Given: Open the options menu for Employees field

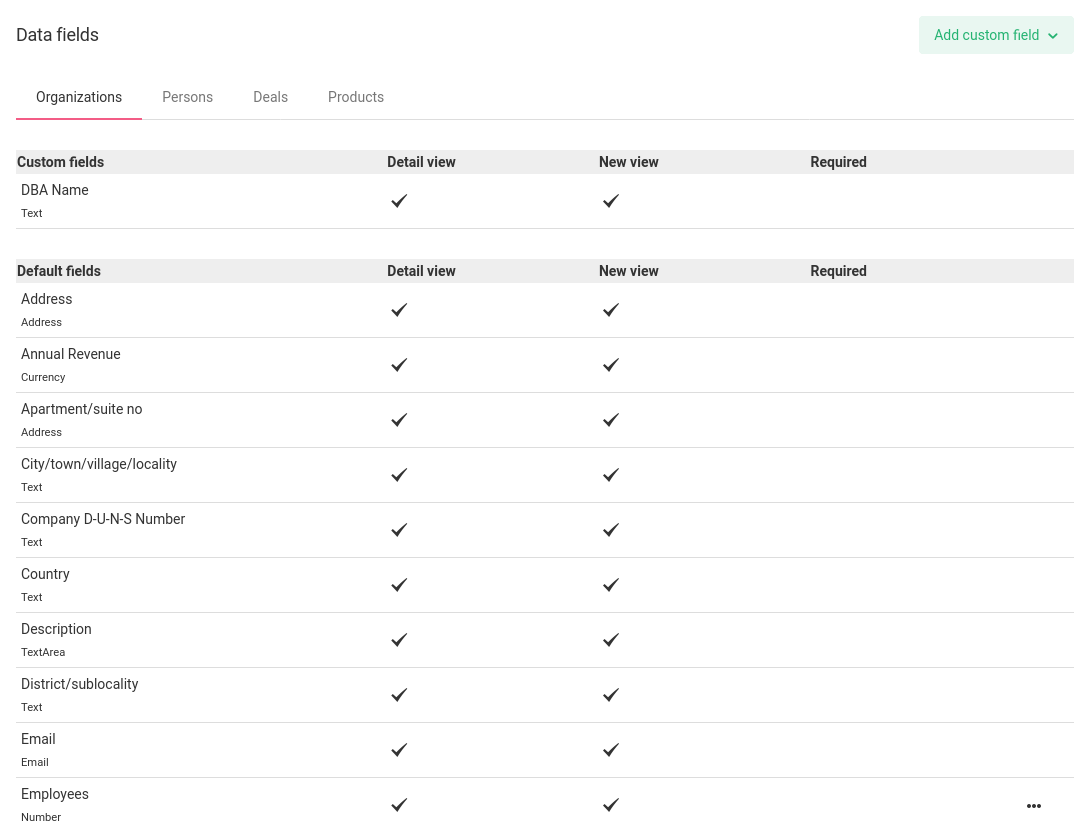Looking at the screenshot, I should point(1034,806).
